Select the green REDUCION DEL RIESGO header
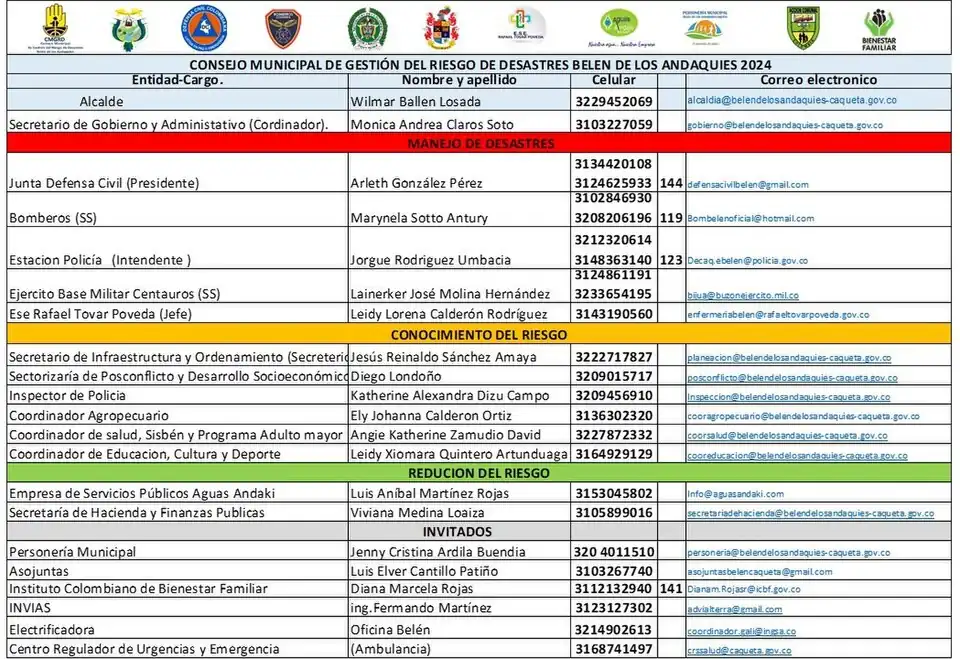 [480, 473]
